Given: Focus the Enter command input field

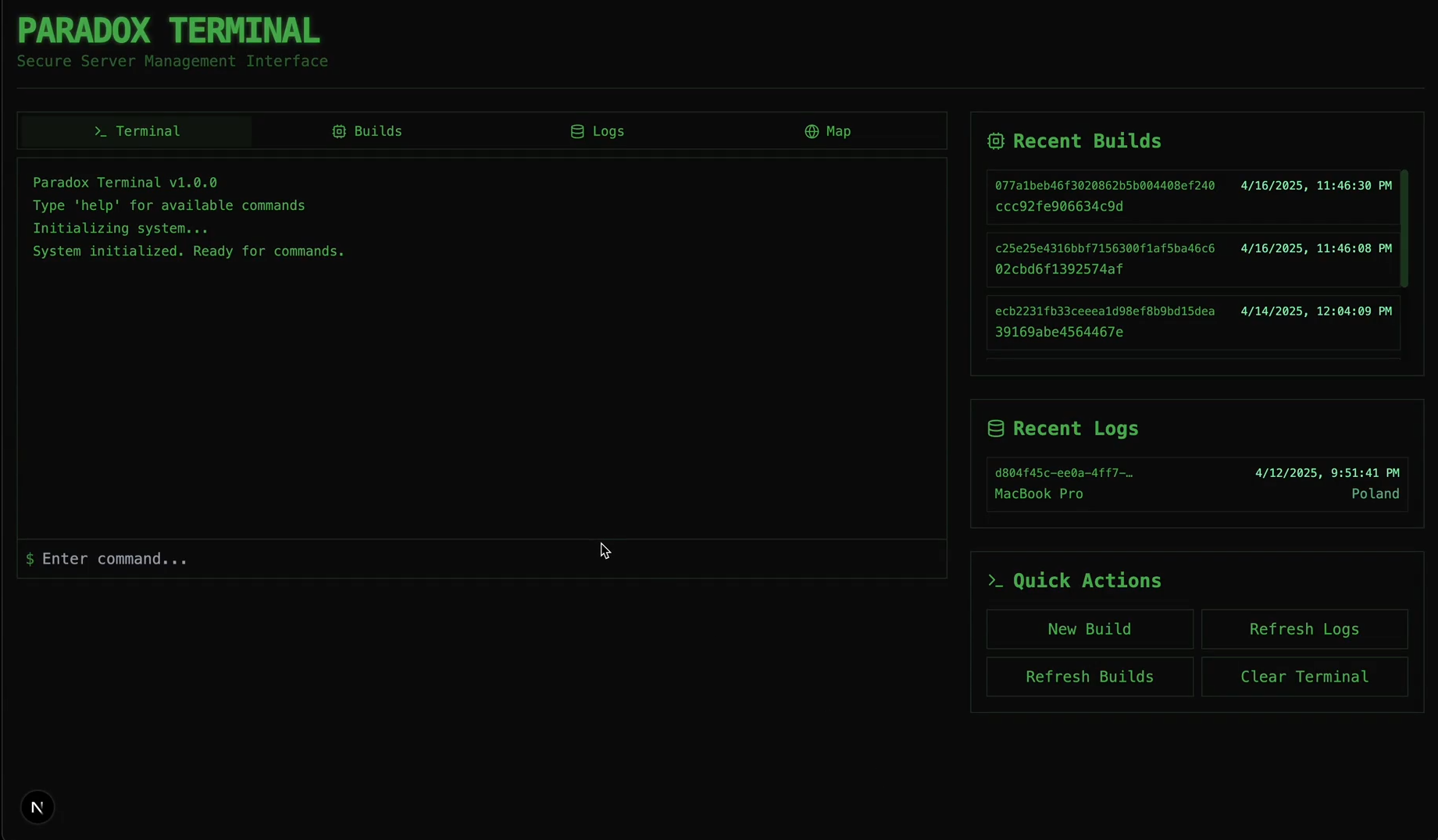Looking at the screenshot, I should [x=484, y=559].
